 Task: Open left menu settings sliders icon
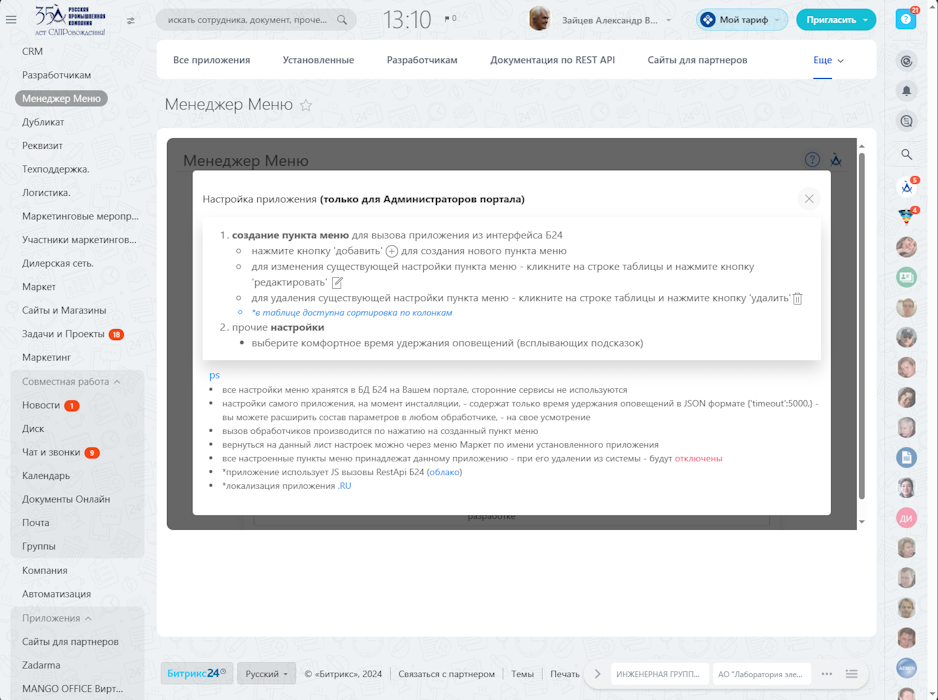(x=130, y=20)
